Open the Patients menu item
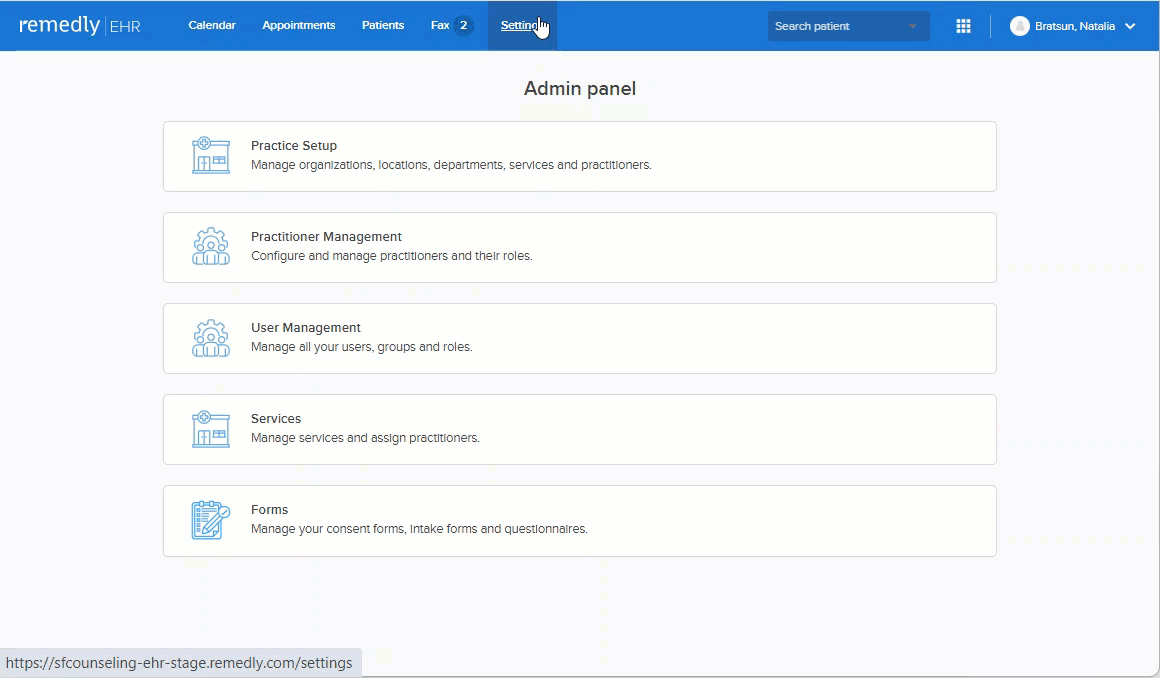 (x=382, y=25)
